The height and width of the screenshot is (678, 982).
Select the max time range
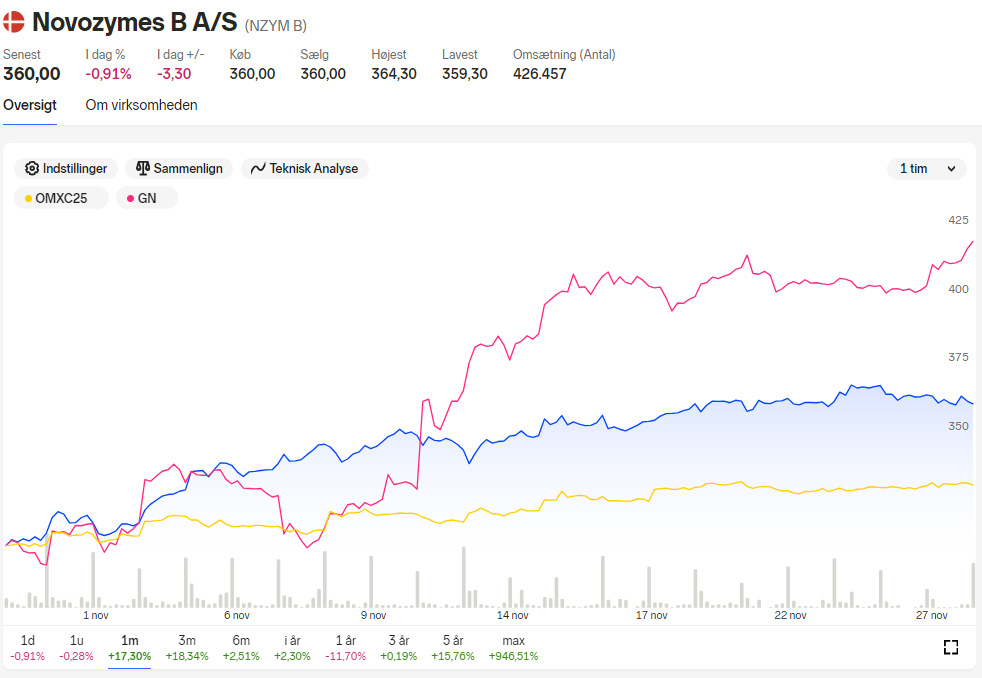point(514,647)
